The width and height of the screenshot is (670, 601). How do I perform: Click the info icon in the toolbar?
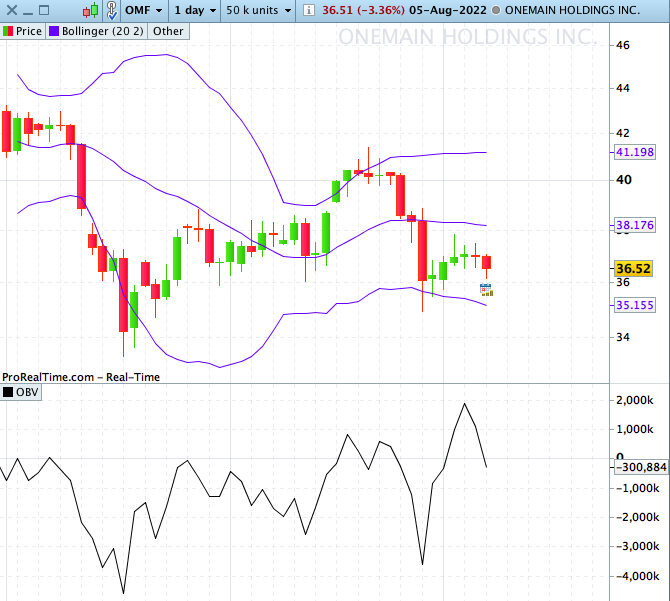coord(309,10)
